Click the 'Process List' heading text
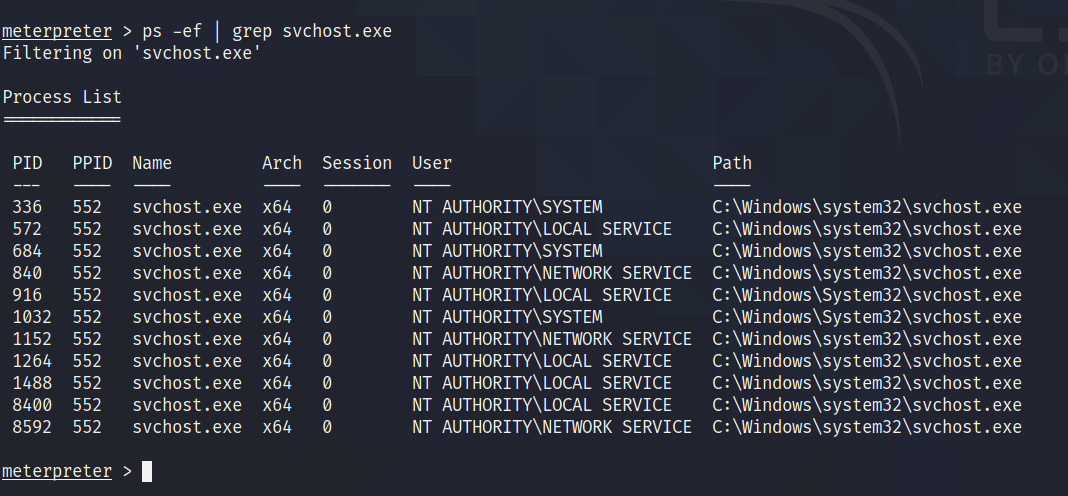1068x496 pixels. 62,97
